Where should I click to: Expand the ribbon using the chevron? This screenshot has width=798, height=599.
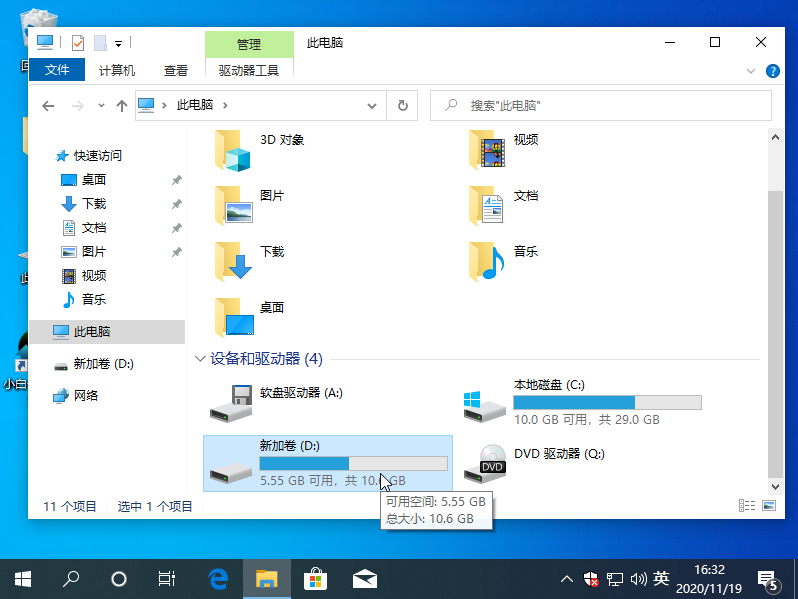coord(752,71)
